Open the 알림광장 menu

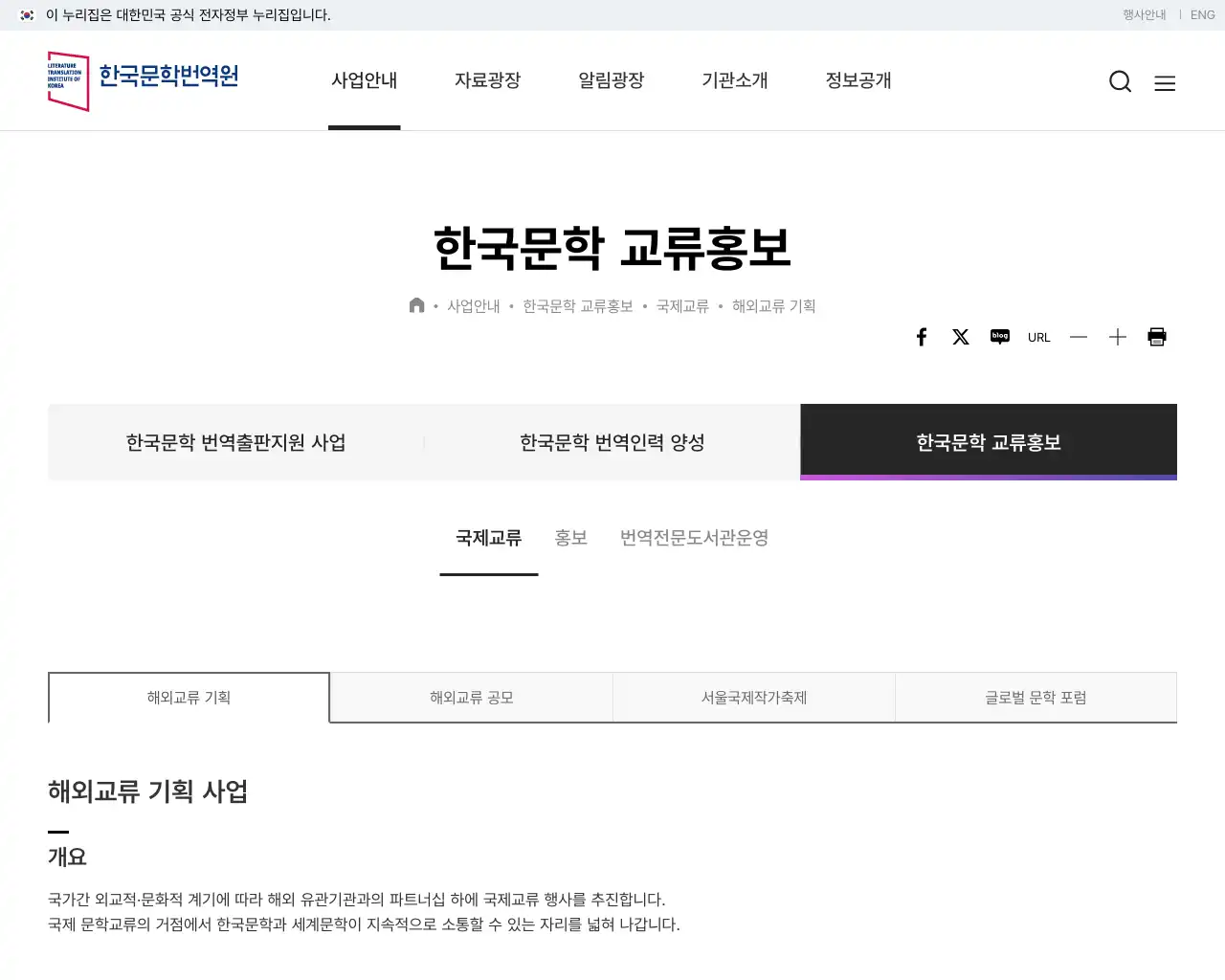coord(611,81)
